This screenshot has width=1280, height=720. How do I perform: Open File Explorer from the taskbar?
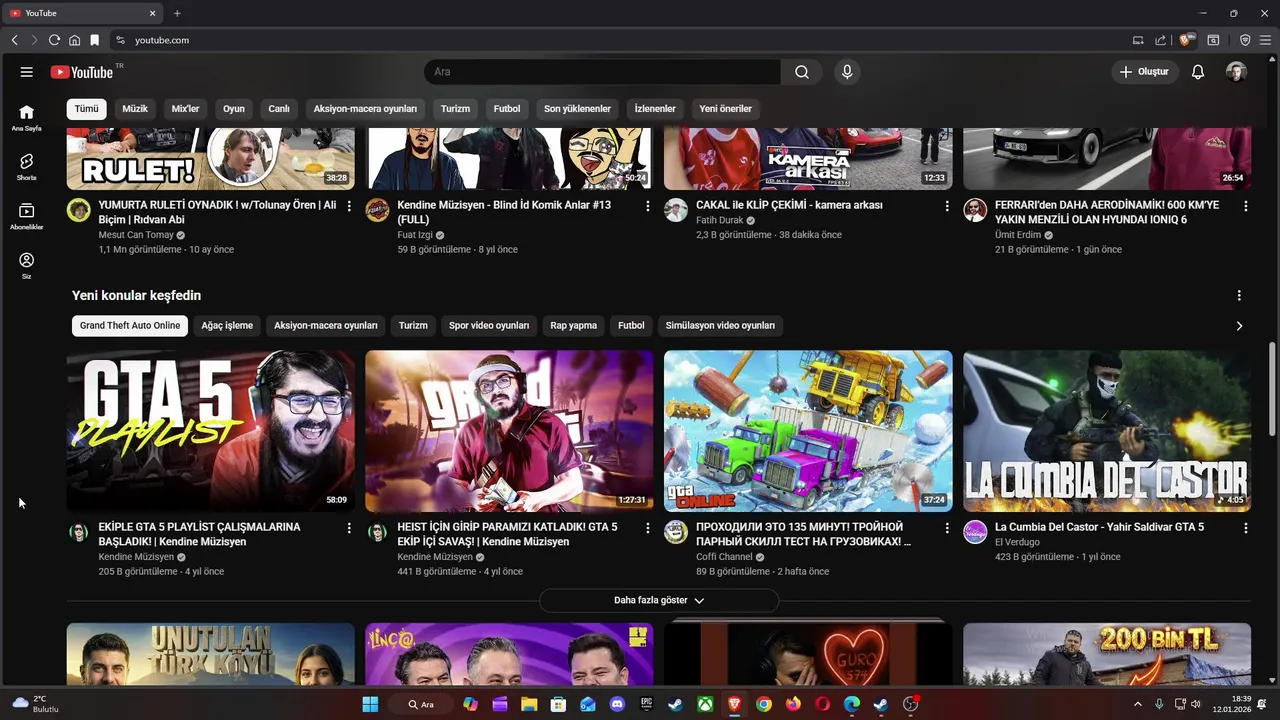coord(529,704)
